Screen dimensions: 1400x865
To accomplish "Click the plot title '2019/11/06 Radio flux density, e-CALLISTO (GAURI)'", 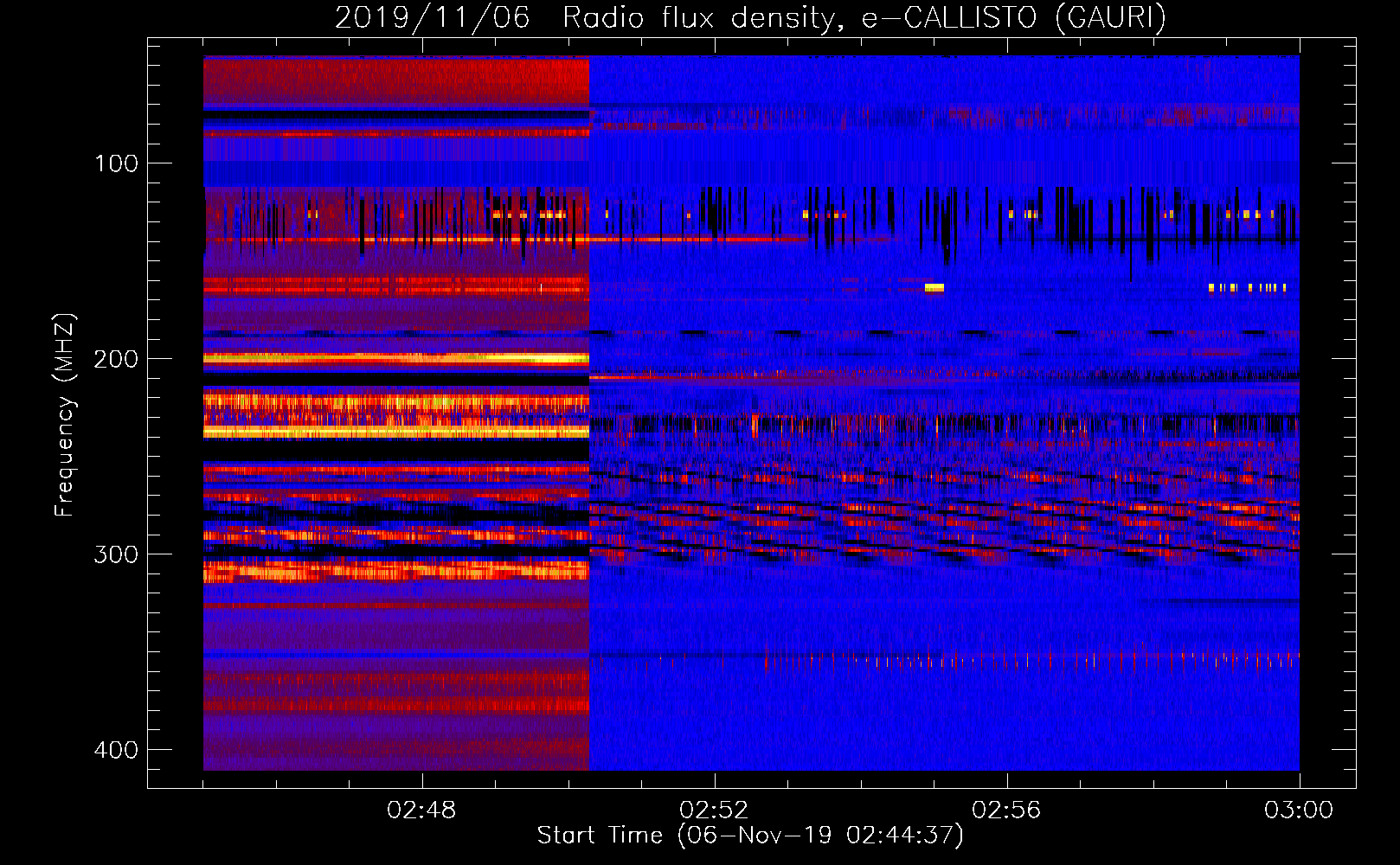I will [x=750, y=17].
